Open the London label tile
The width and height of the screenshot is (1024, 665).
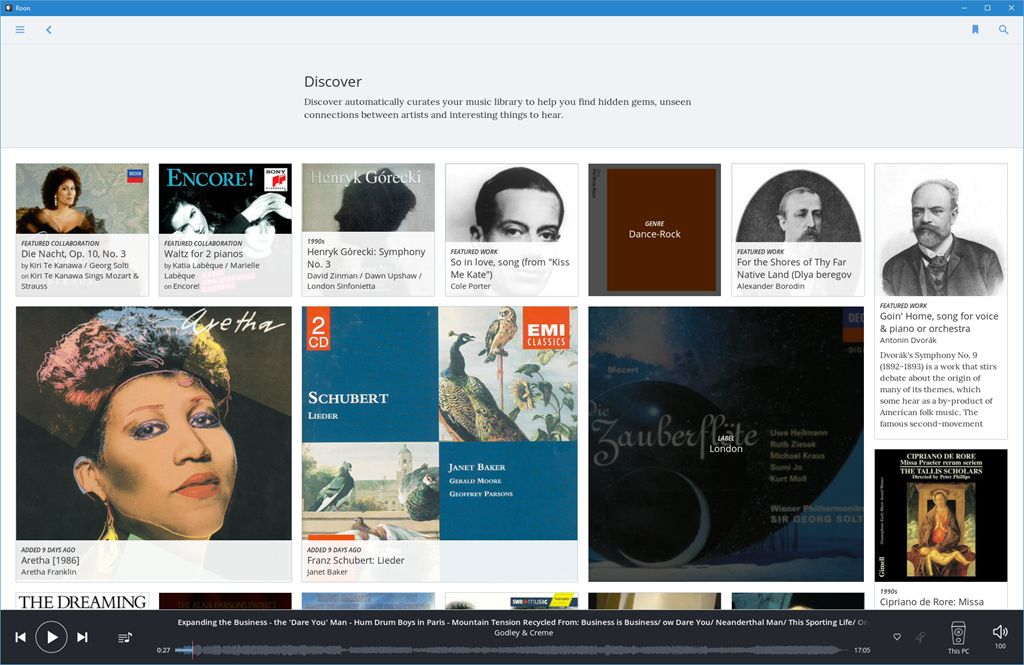725,443
